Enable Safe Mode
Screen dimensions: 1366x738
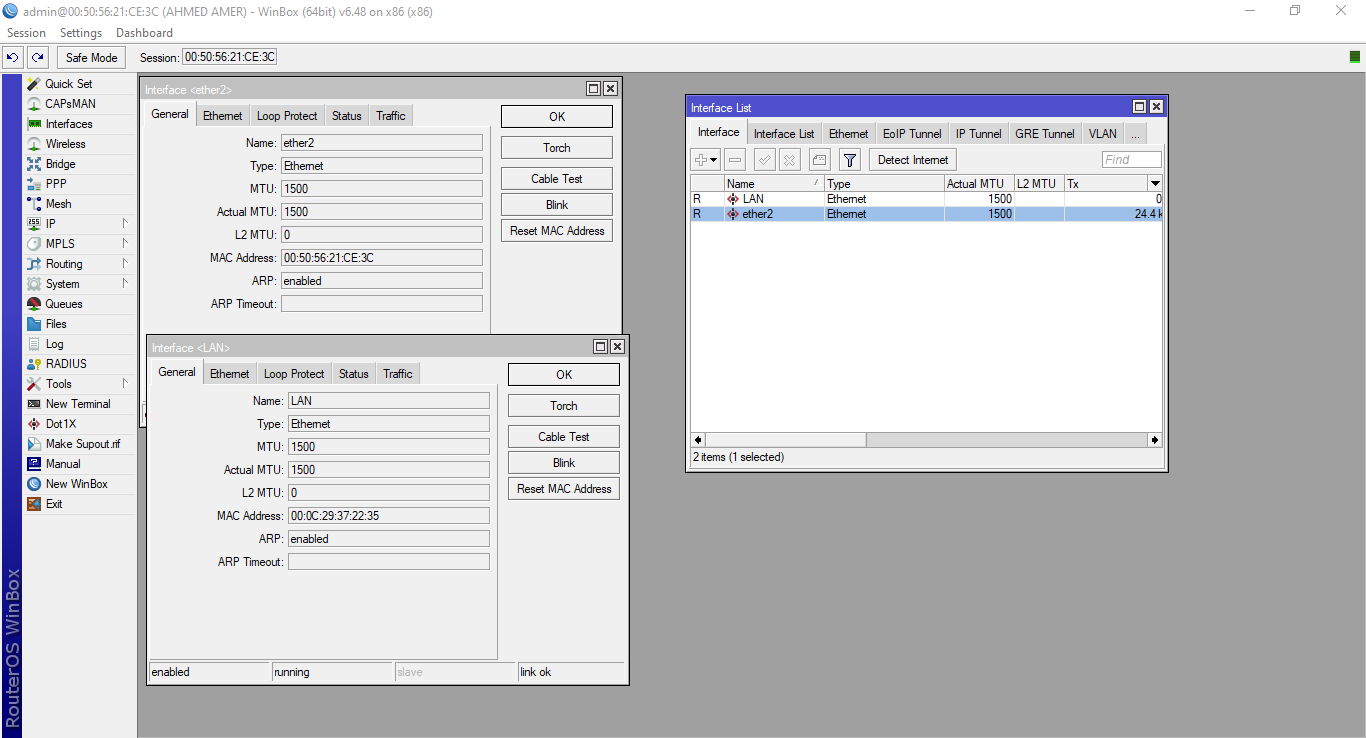(90, 57)
